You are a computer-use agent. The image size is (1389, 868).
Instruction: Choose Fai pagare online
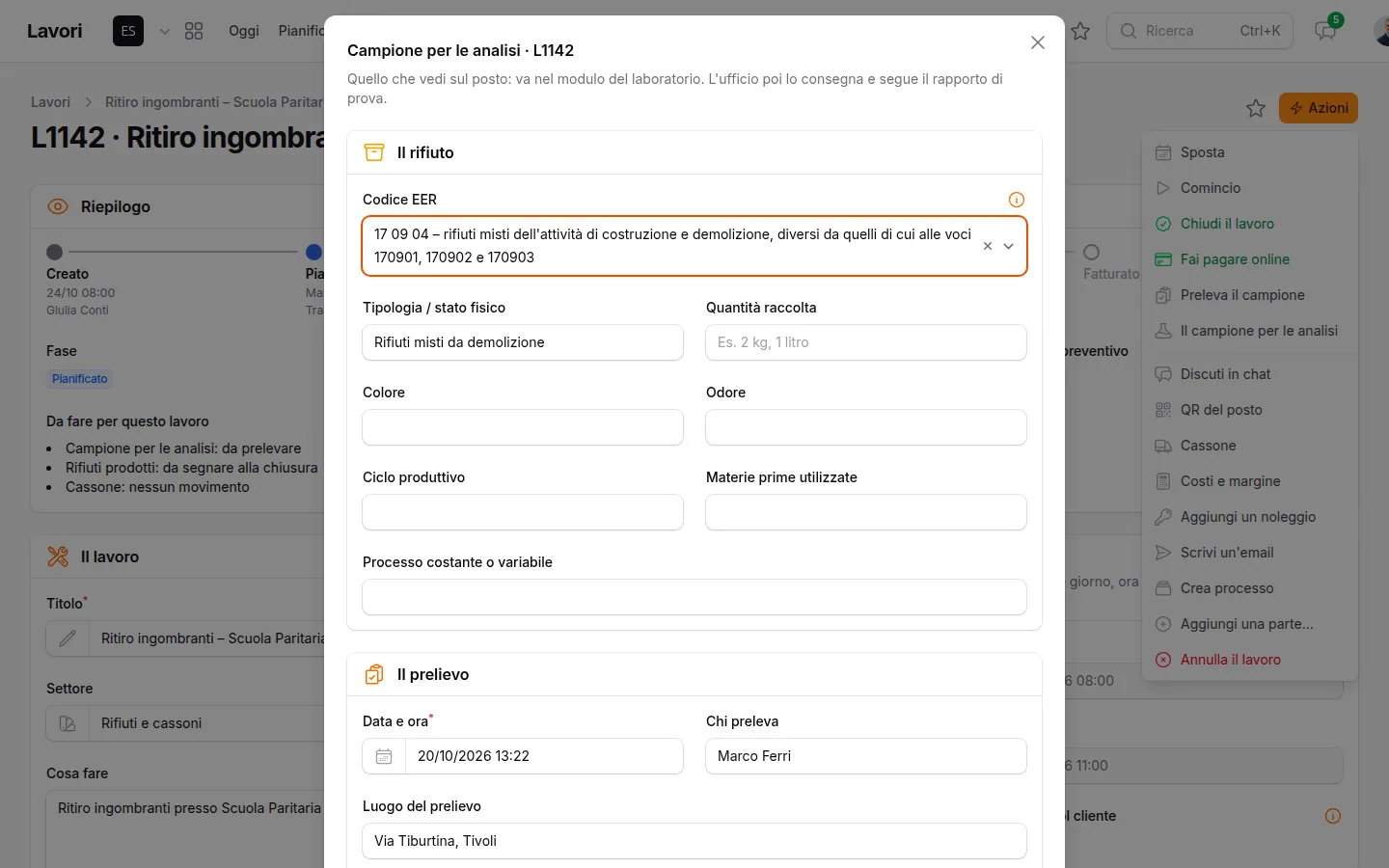coord(1250,259)
